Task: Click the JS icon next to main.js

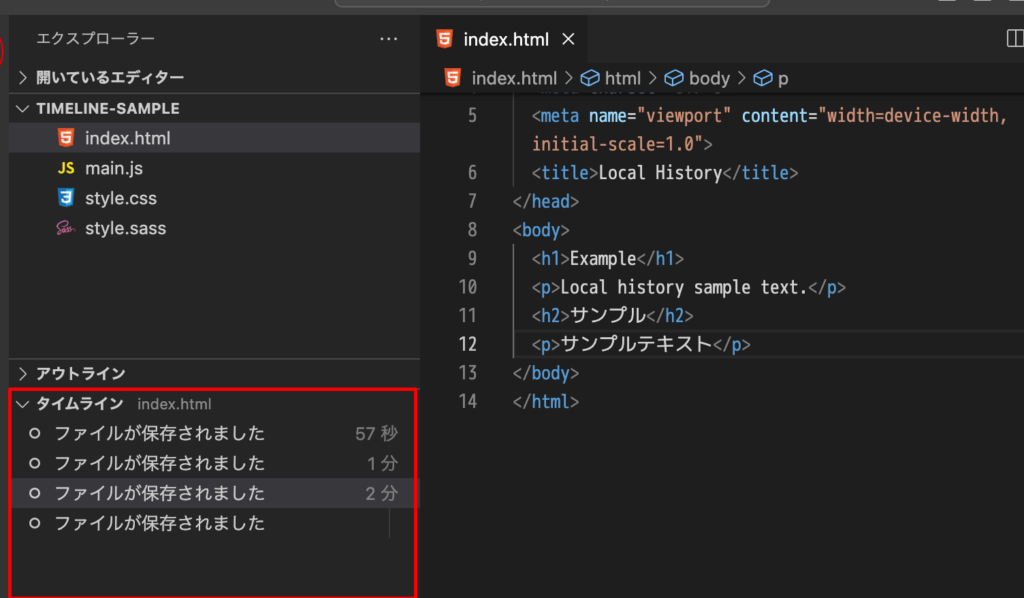Action: point(66,168)
